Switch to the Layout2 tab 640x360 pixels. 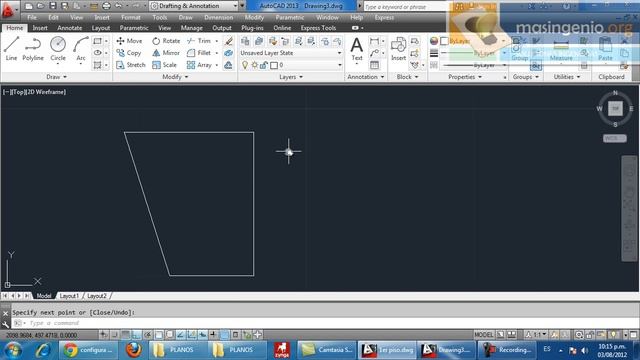[x=97, y=296]
